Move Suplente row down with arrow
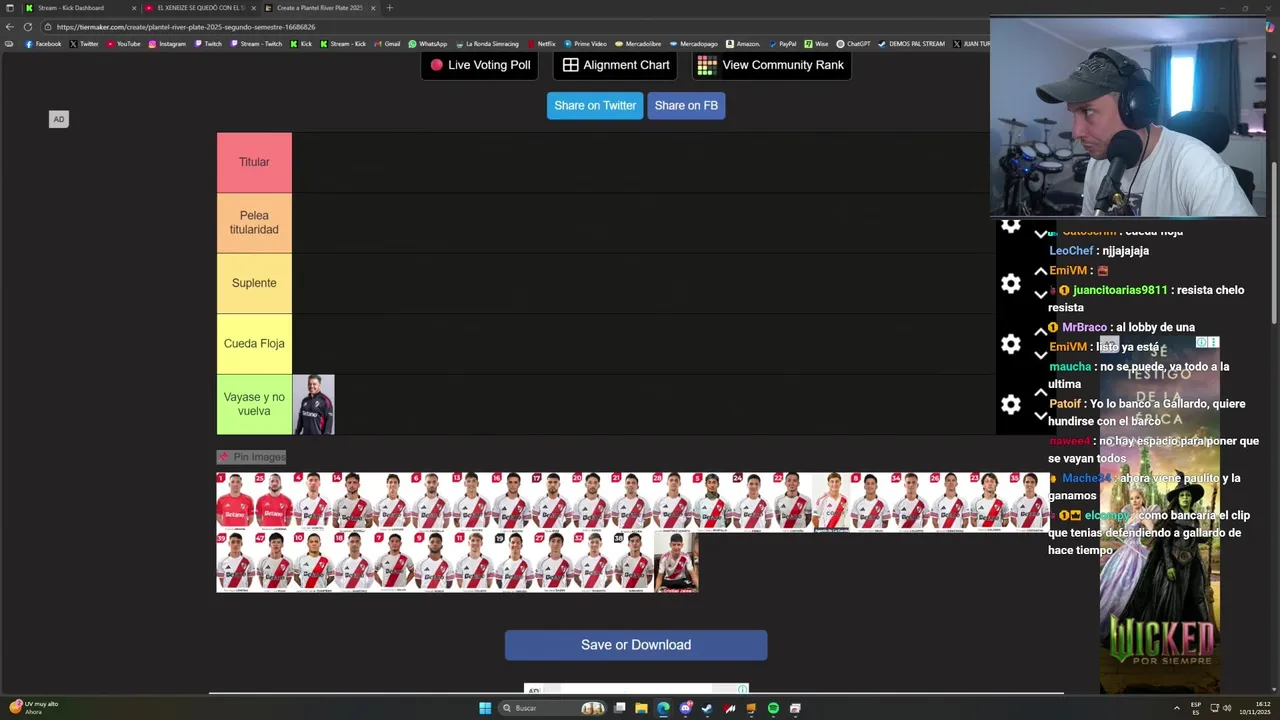The height and width of the screenshot is (720, 1280). pyautogui.click(x=1041, y=295)
